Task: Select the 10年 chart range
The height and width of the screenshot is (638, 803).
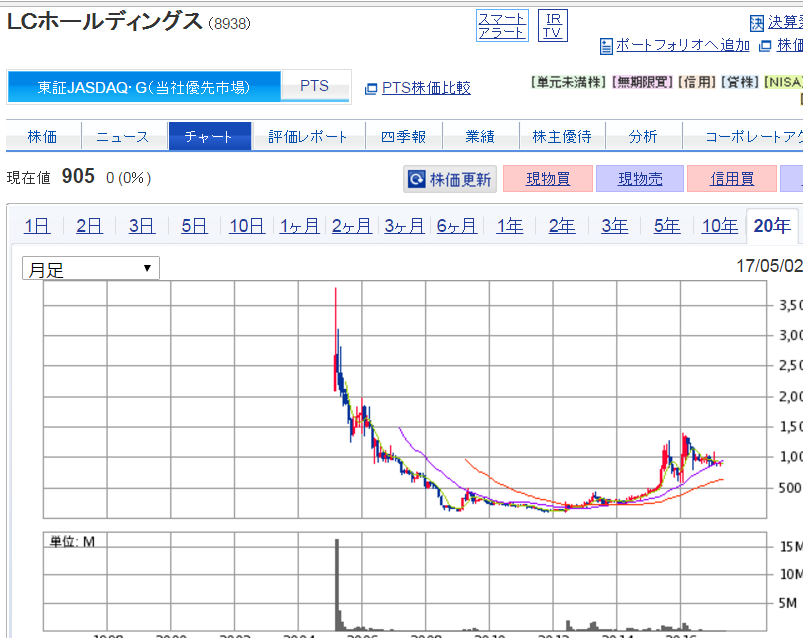Action: point(719,226)
